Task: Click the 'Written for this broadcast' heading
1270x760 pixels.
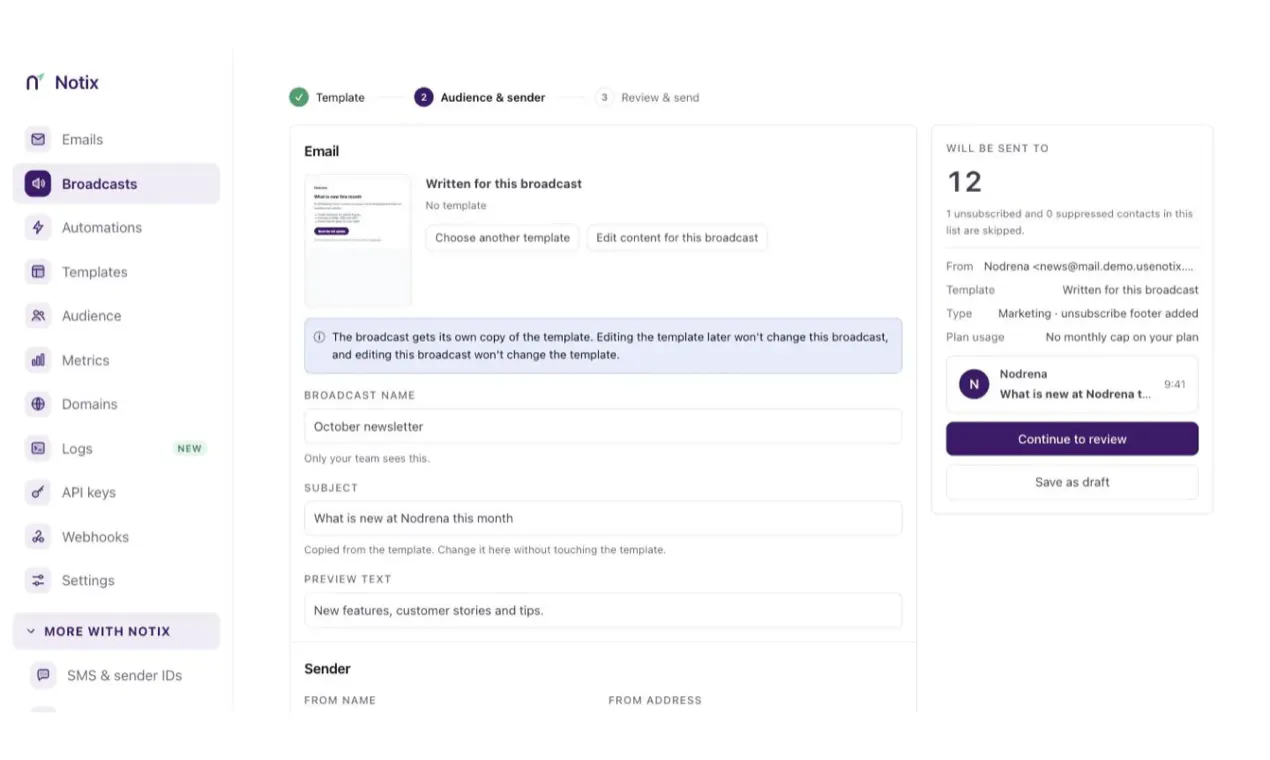Action: point(504,184)
